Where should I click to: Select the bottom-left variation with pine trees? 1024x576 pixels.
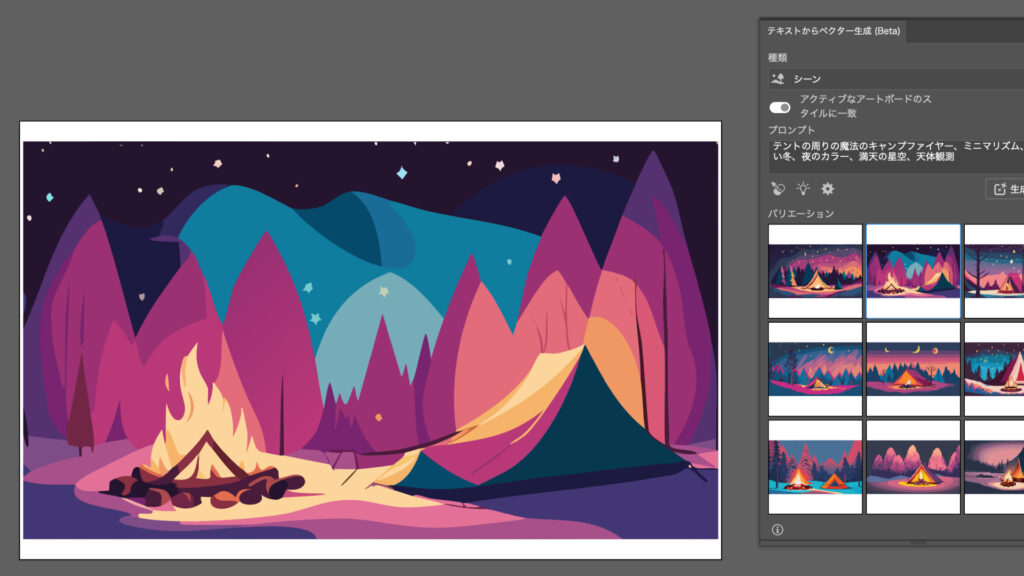815,467
